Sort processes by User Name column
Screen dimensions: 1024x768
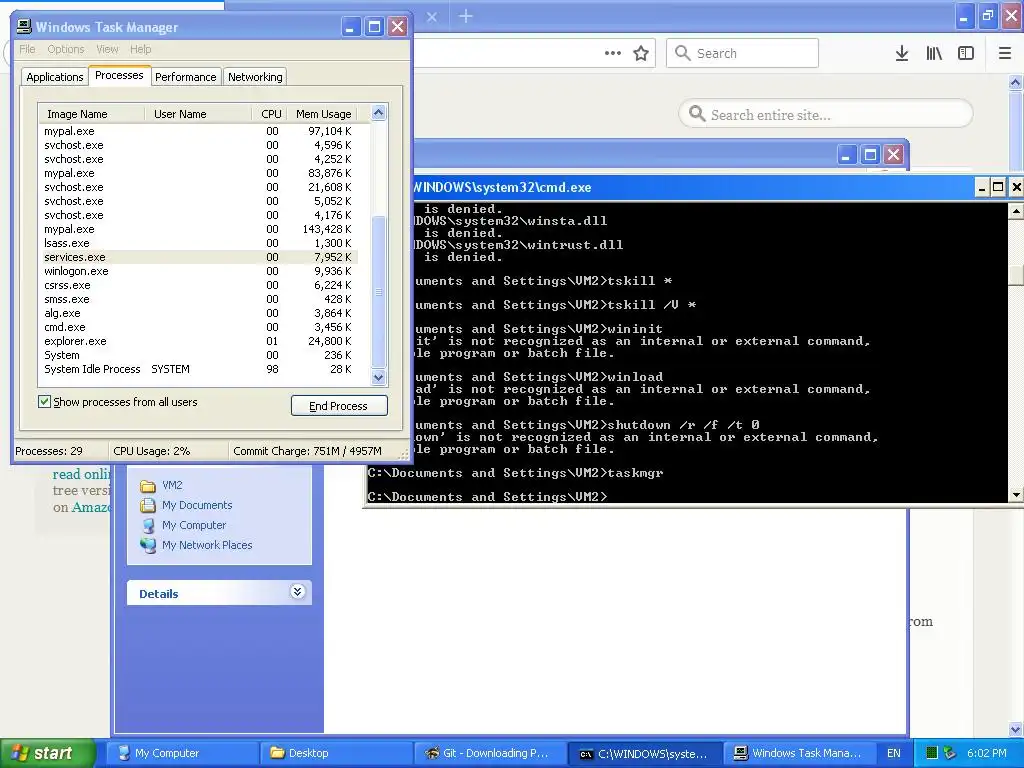tap(198, 114)
